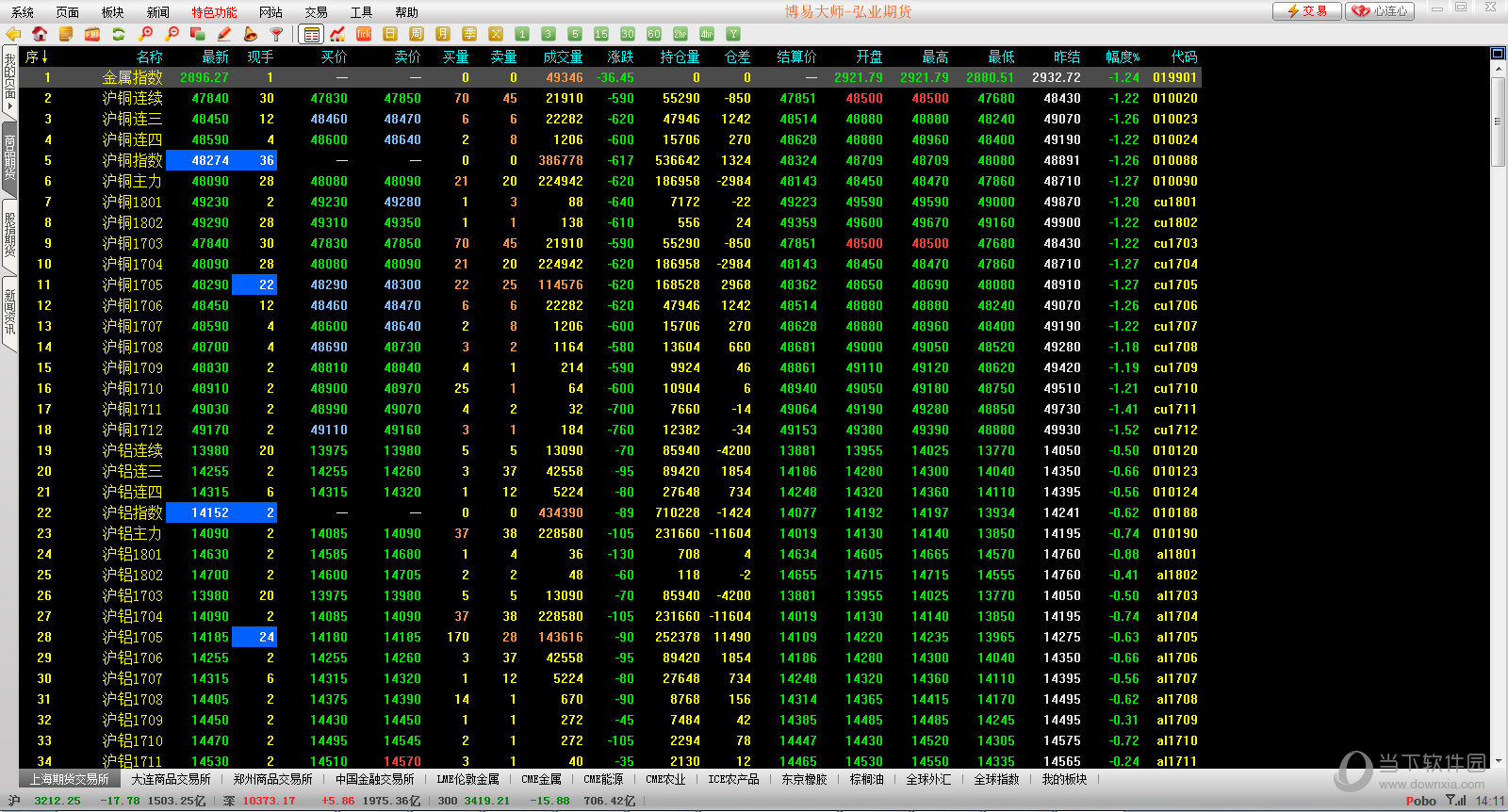Toggle the quote list table view
Viewport: 1508px width, 812px height.
tap(311, 34)
